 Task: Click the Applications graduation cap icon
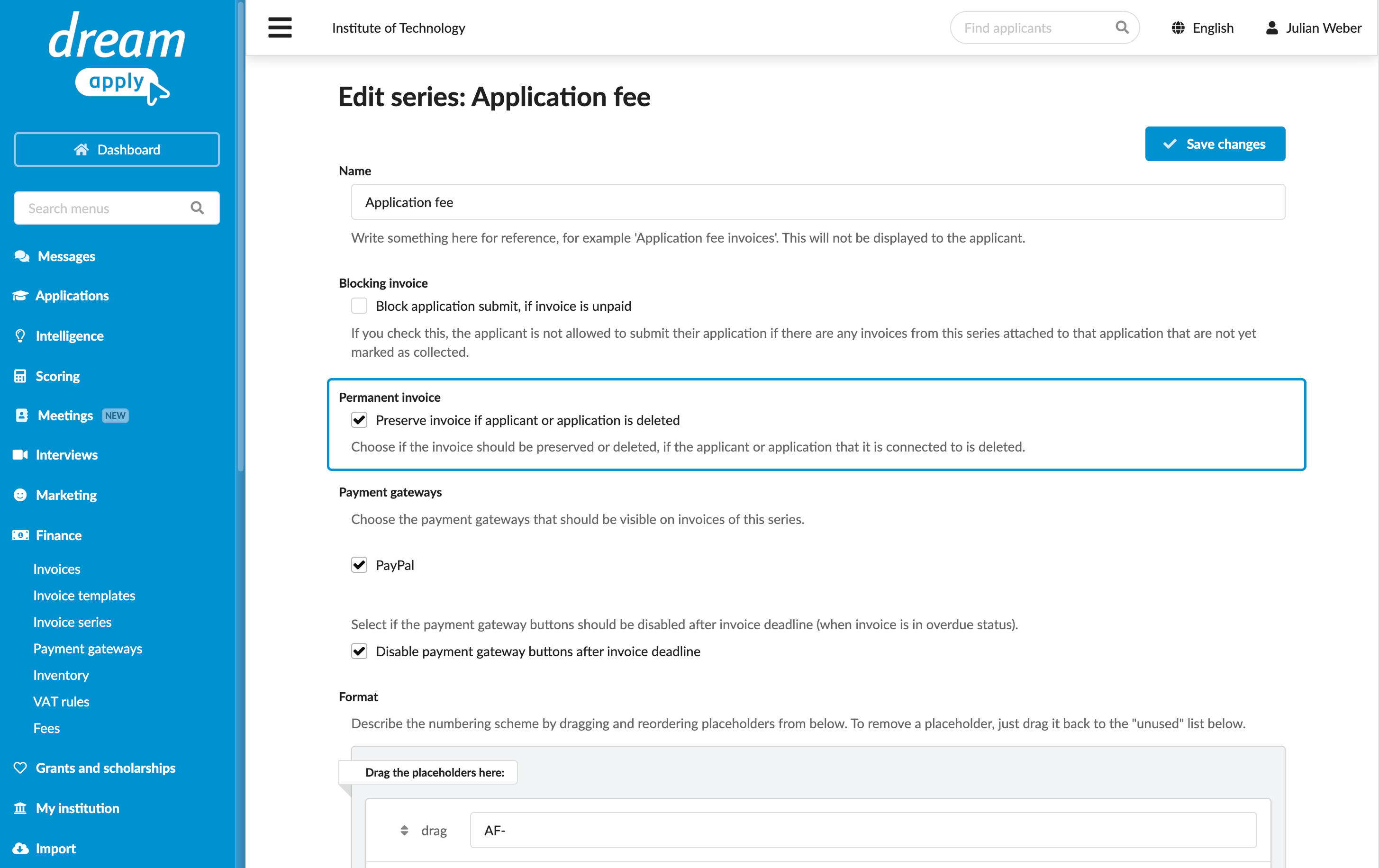click(20, 296)
